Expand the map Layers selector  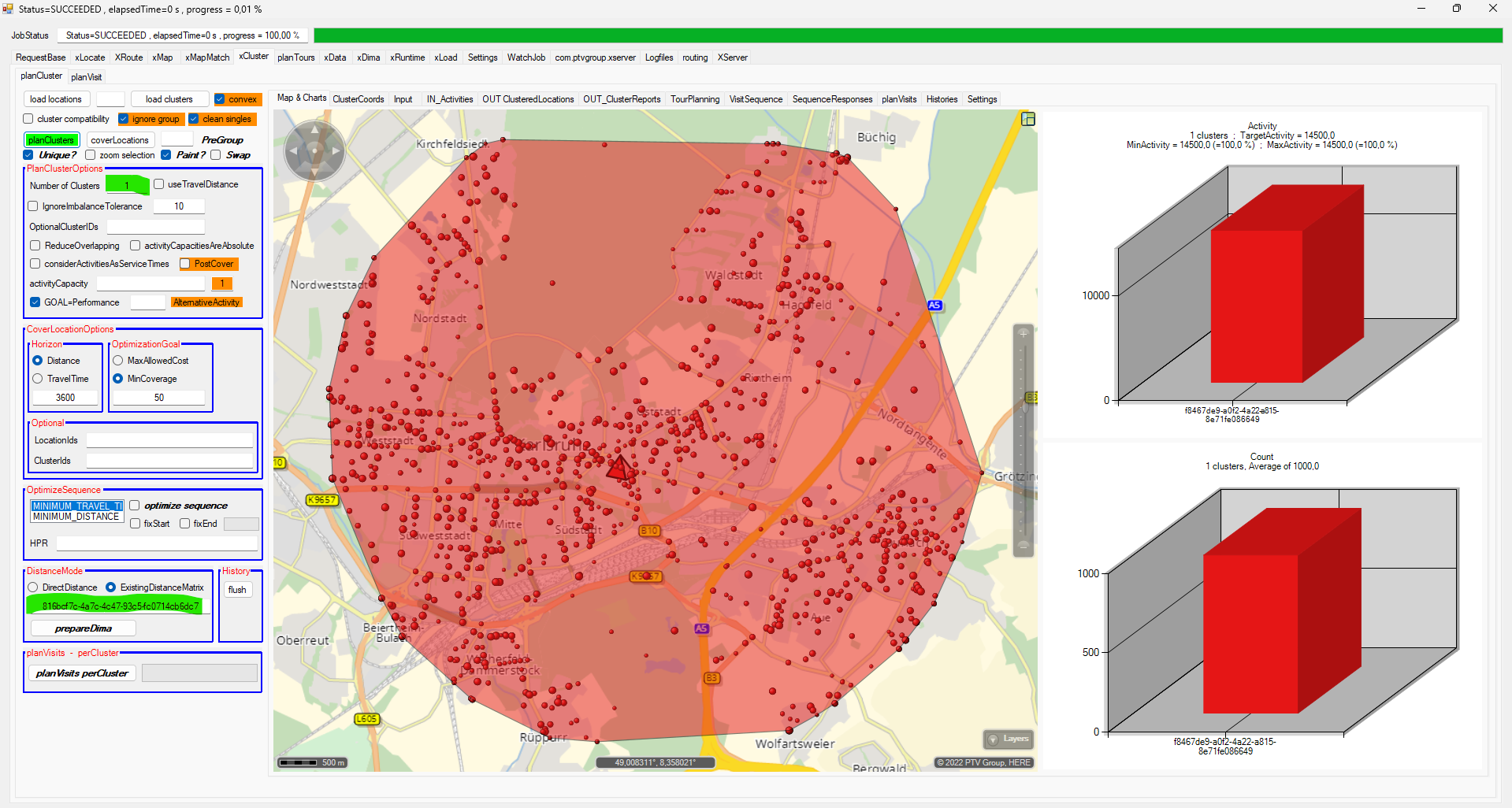coord(1008,739)
